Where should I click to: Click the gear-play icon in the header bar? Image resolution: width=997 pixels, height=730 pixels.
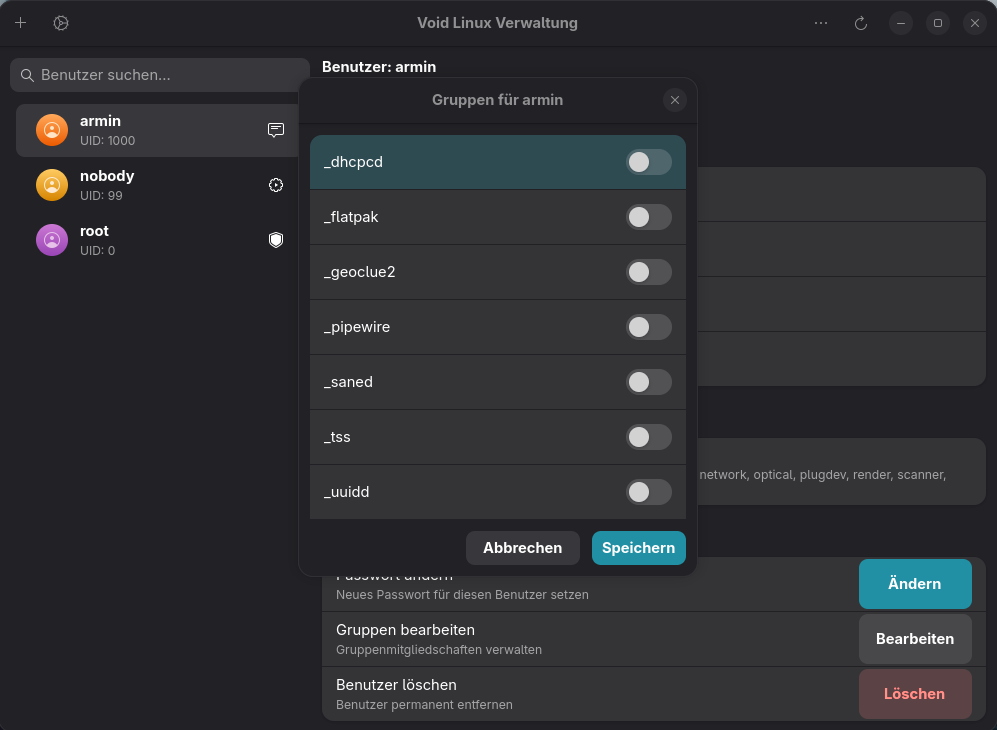pos(61,23)
